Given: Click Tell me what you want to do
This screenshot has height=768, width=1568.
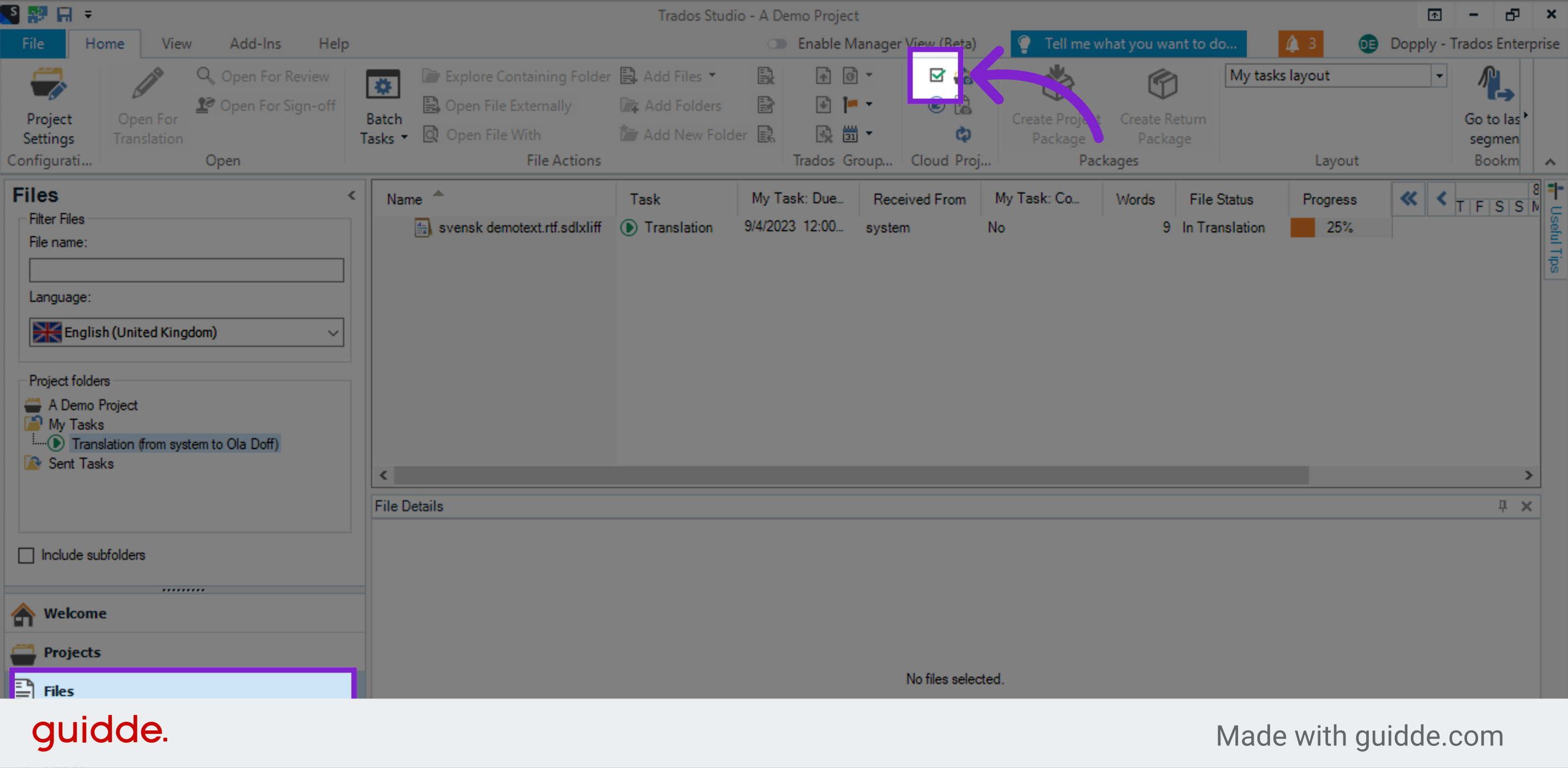Looking at the screenshot, I should tap(1128, 44).
